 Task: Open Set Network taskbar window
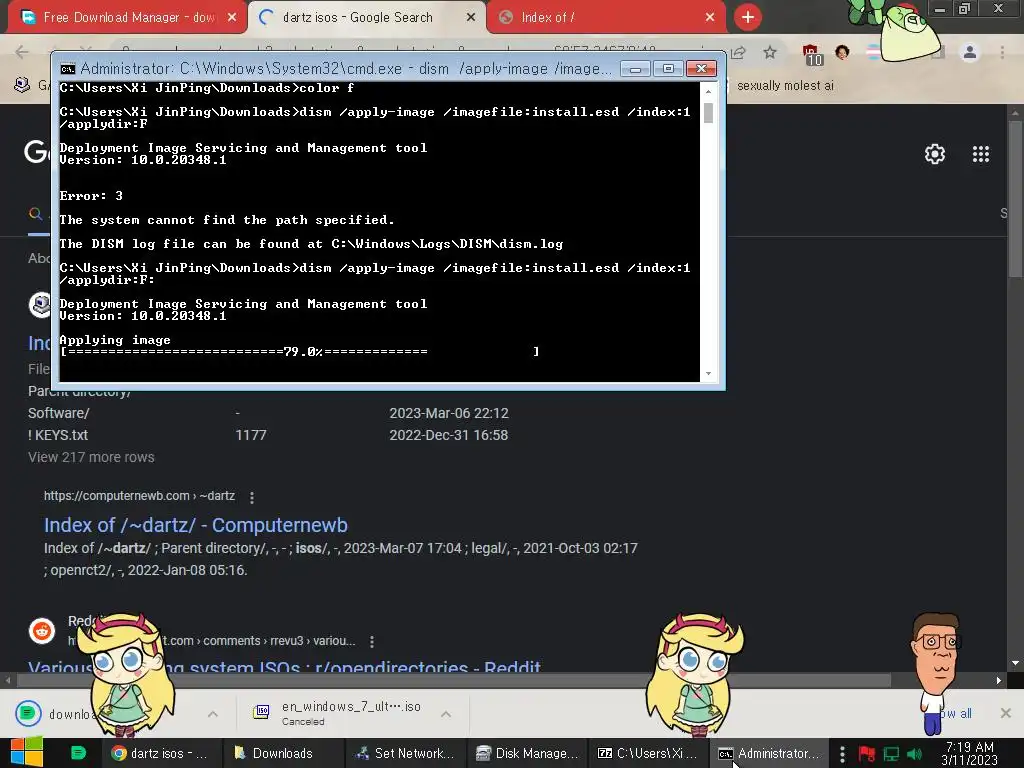[x=405, y=754]
